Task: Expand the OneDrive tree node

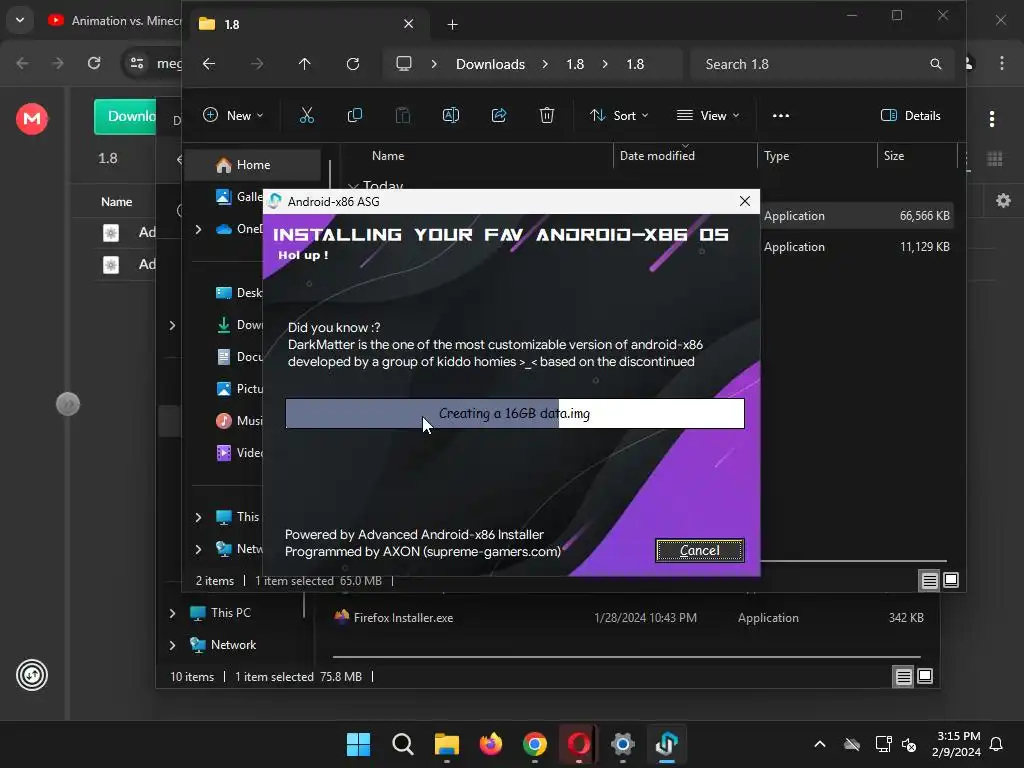Action: click(199, 229)
